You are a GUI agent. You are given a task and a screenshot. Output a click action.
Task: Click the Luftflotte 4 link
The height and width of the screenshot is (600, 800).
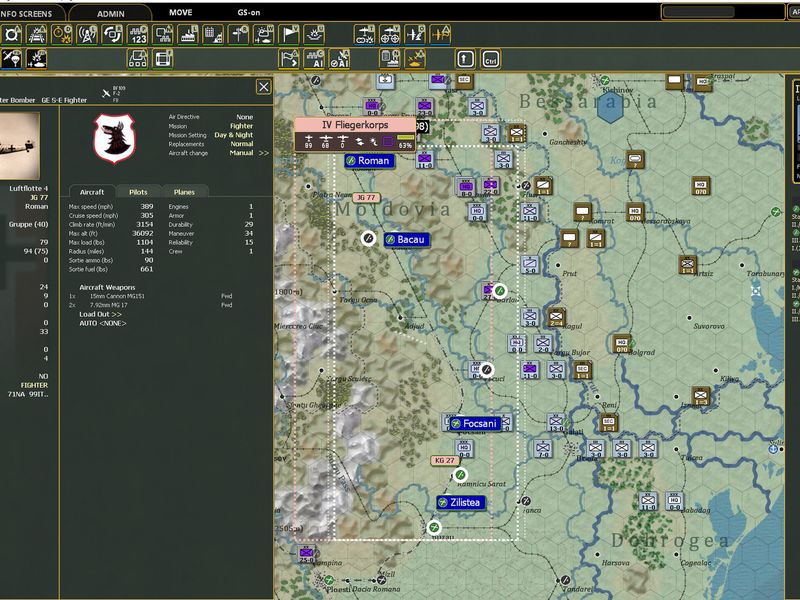pos(29,188)
